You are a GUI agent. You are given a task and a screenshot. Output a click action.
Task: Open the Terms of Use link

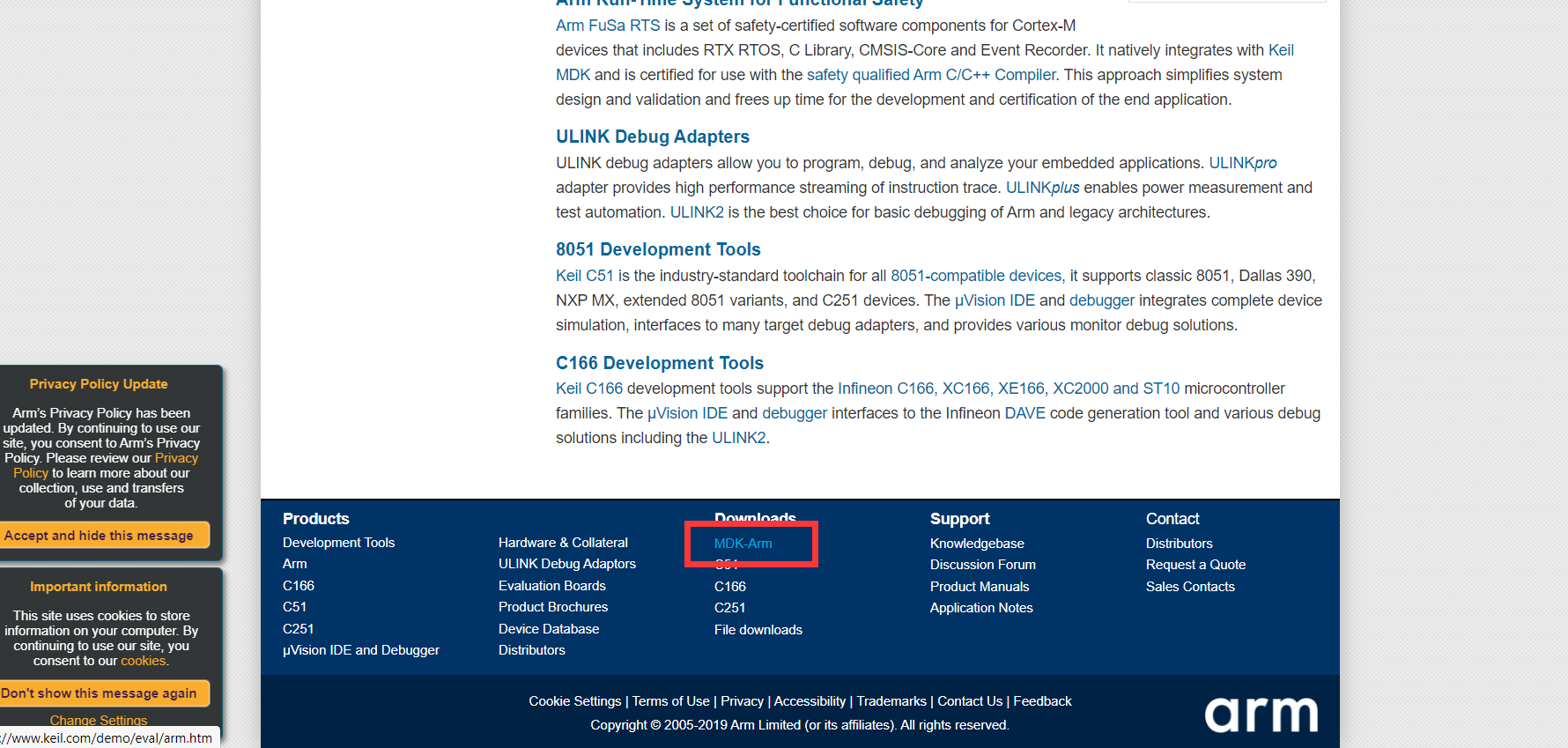coord(670,701)
